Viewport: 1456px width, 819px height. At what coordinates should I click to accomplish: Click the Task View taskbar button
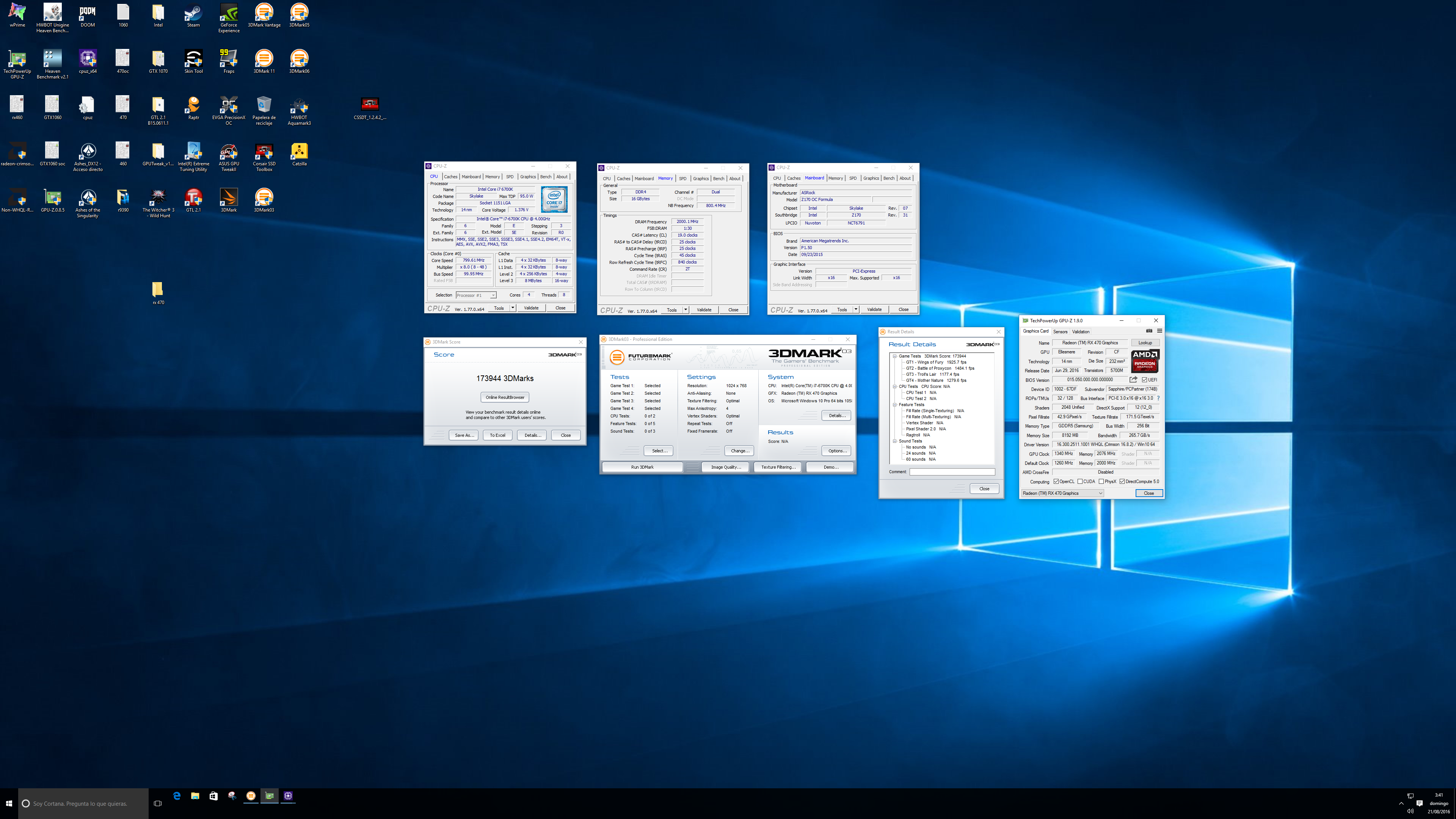[158, 803]
